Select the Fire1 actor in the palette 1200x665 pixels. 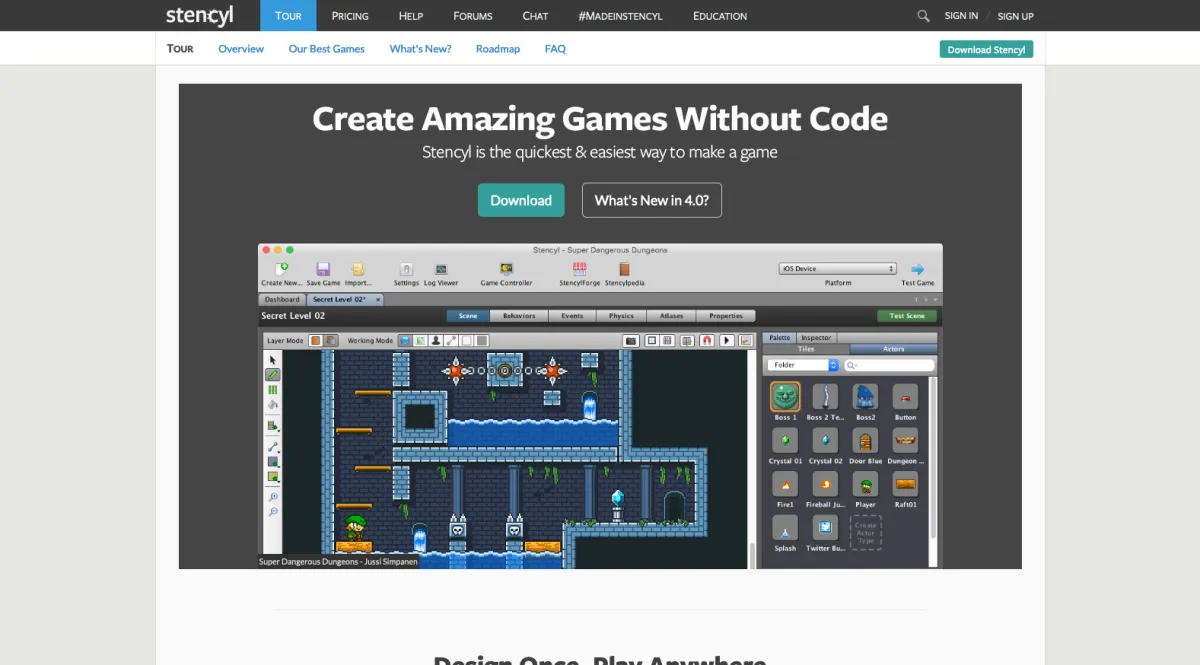[785, 485]
